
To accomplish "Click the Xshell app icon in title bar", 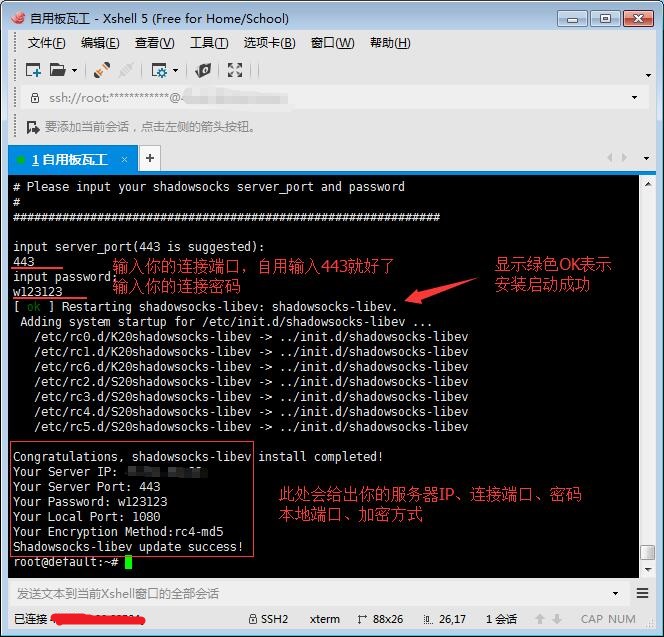I will (x=18, y=18).
